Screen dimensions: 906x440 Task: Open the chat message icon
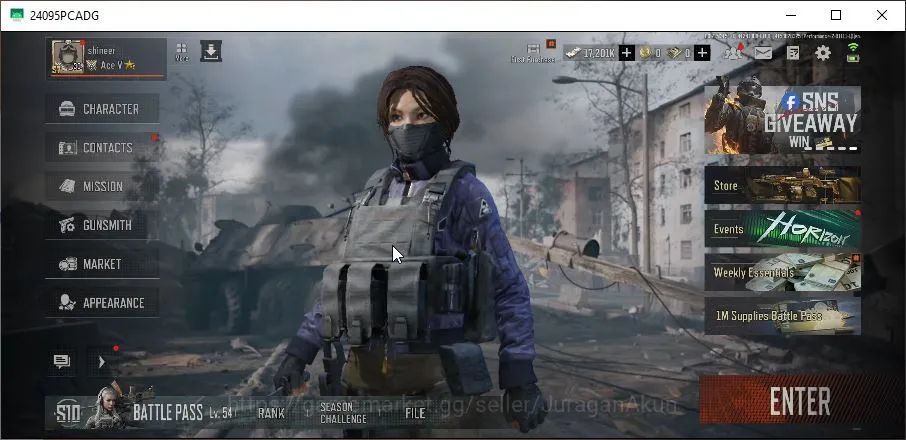pos(62,361)
